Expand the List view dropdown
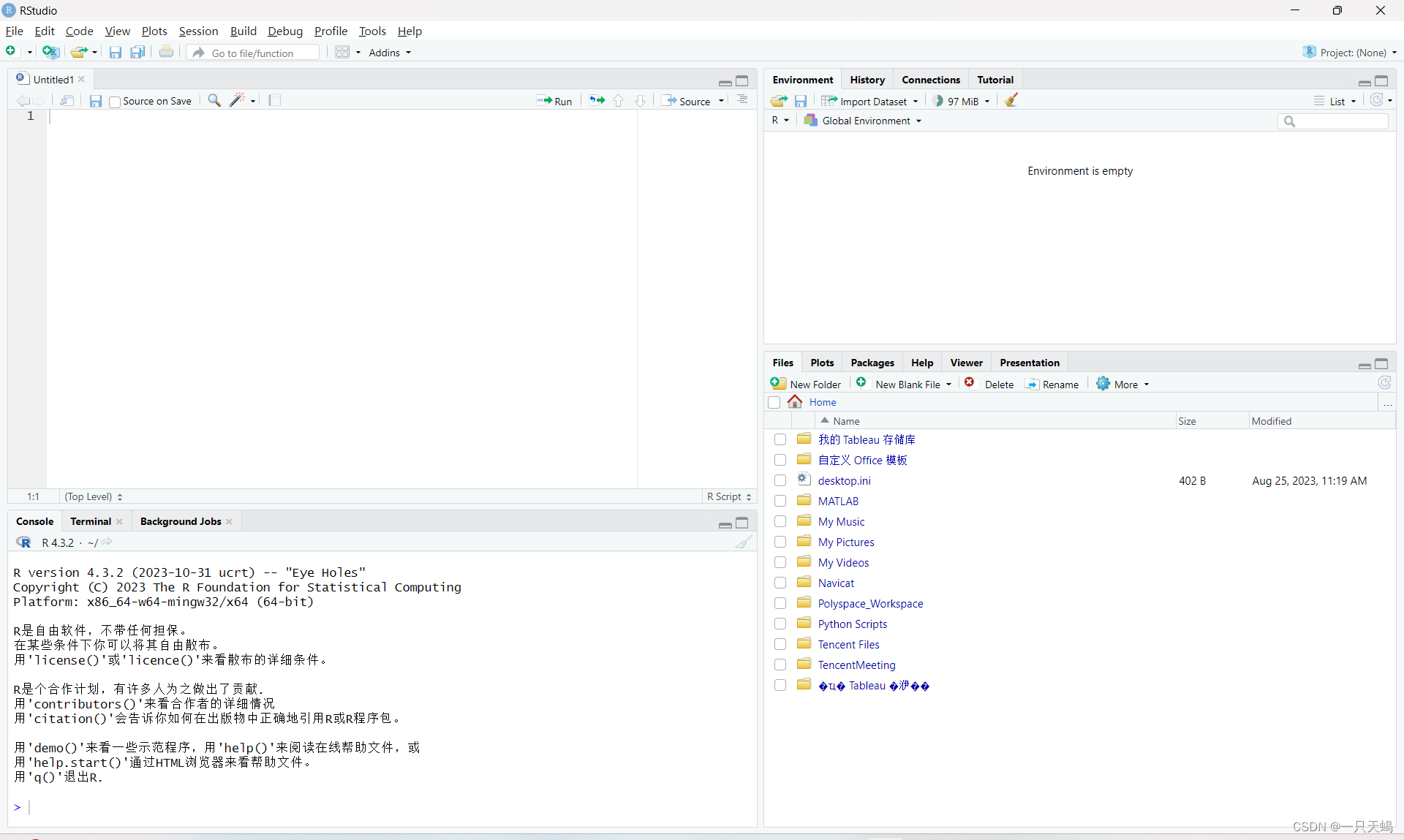Viewport: 1404px width, 840px height. [1352, 100]
